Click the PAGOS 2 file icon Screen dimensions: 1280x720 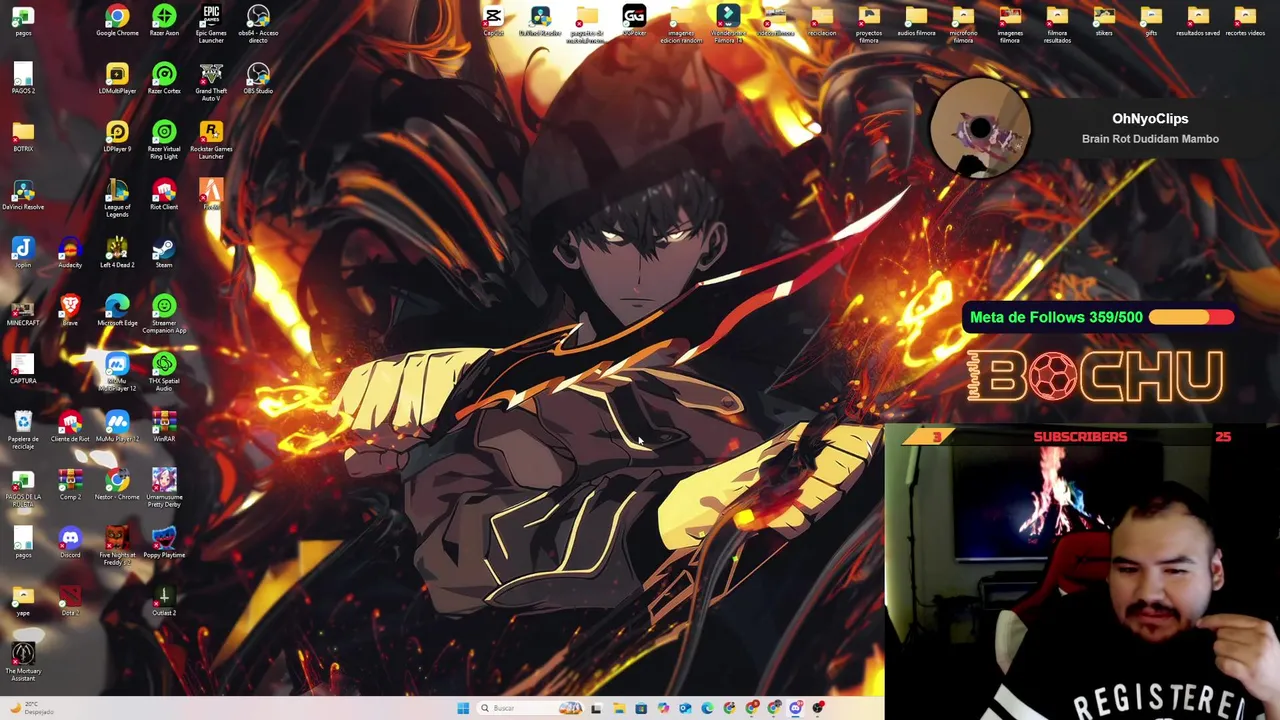coord(23,79)
